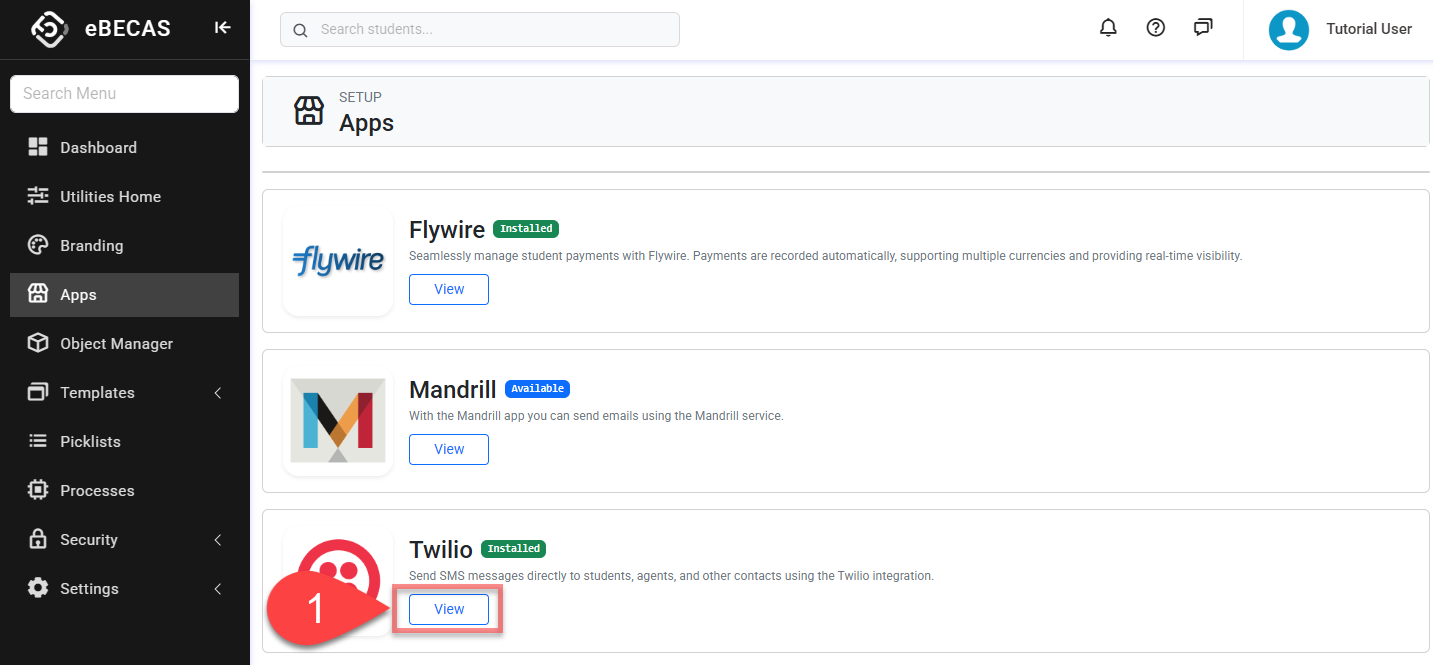
Task: View the Flywire app details
Action: click(x=449, y=289)
